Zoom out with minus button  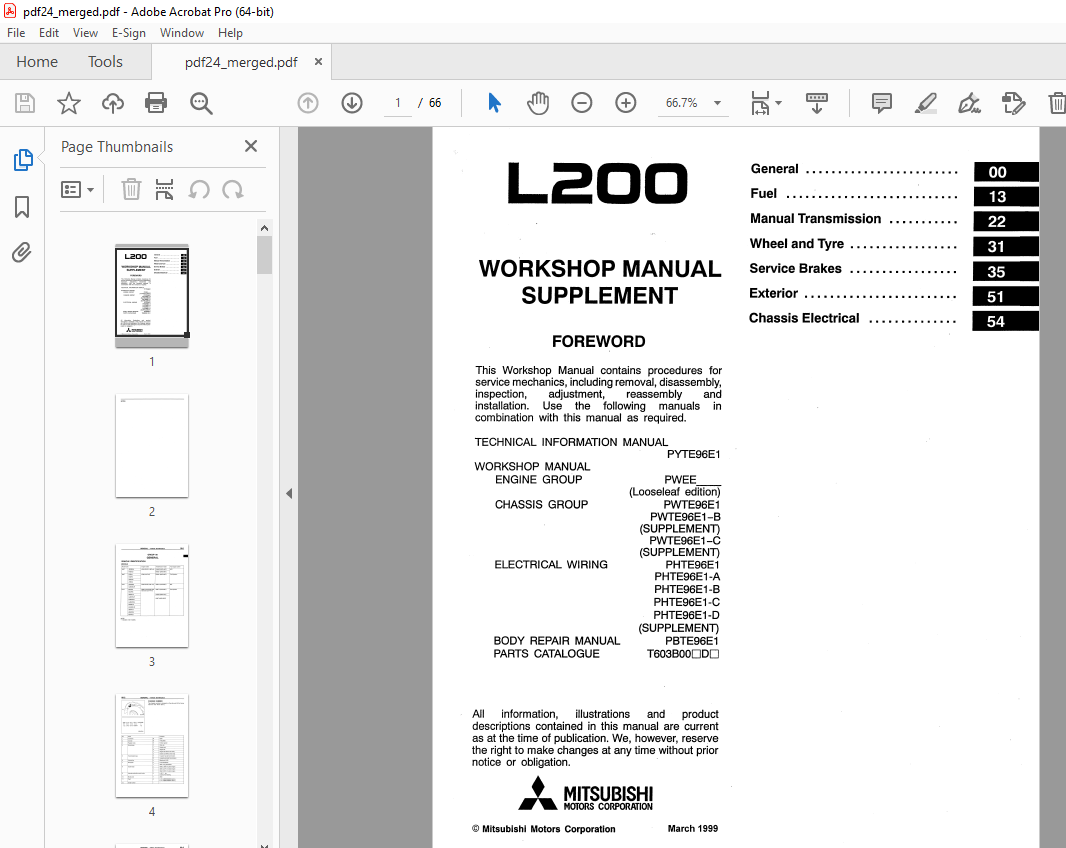point(581,103)
